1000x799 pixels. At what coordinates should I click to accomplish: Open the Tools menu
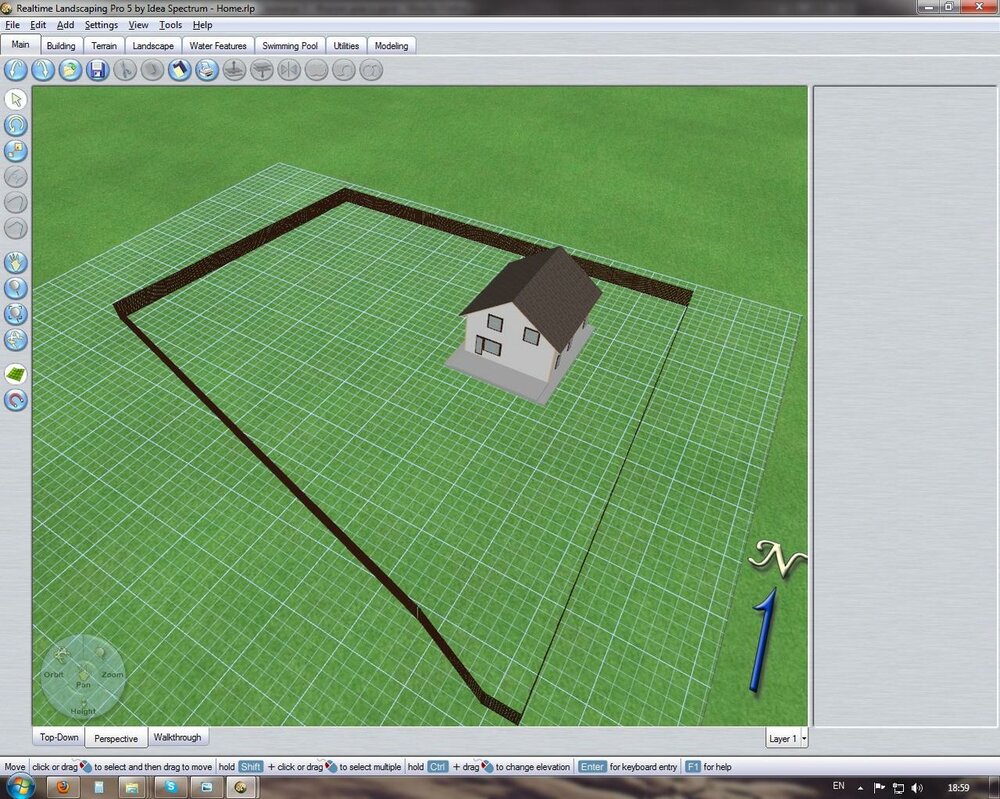tap(171, 24)
